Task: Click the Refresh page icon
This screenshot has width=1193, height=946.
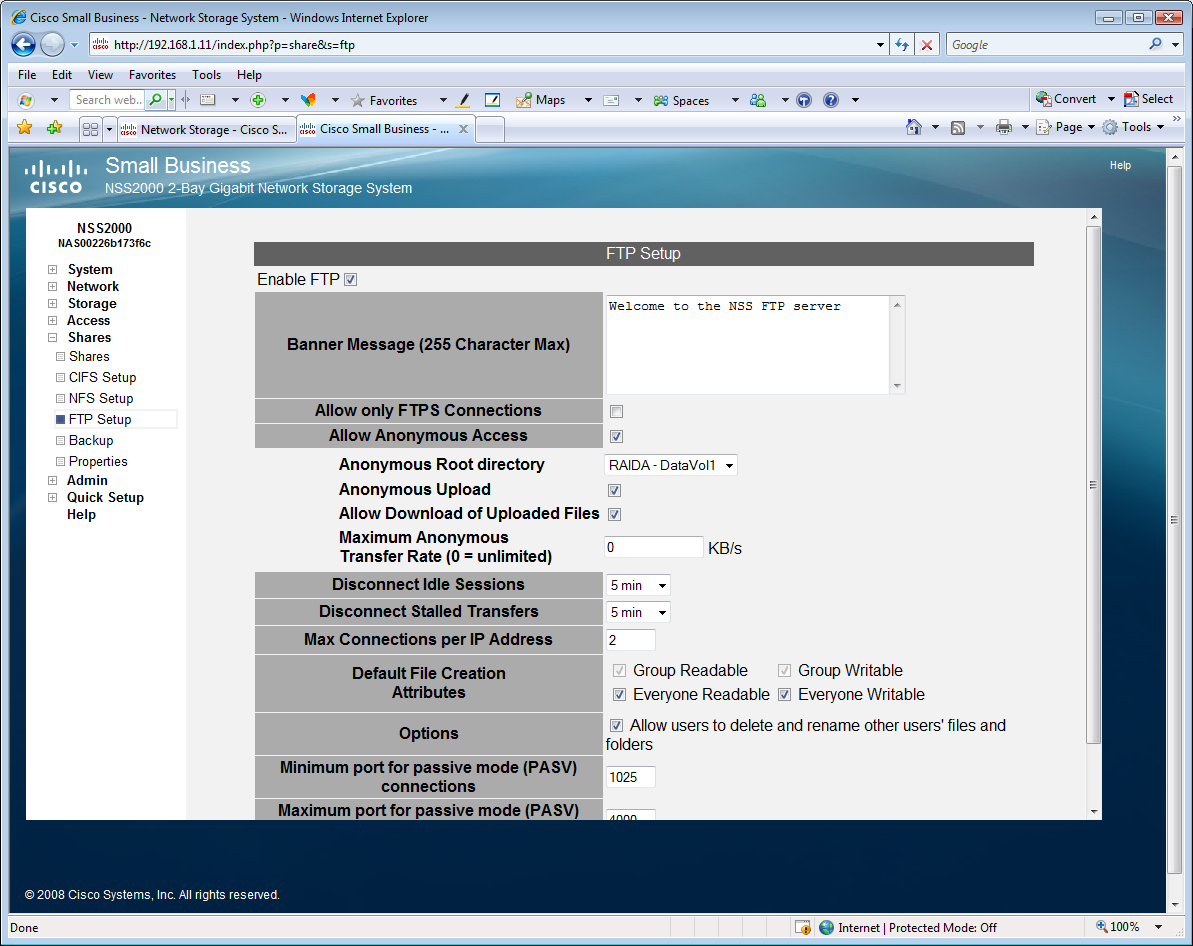Action: [902, 45]
